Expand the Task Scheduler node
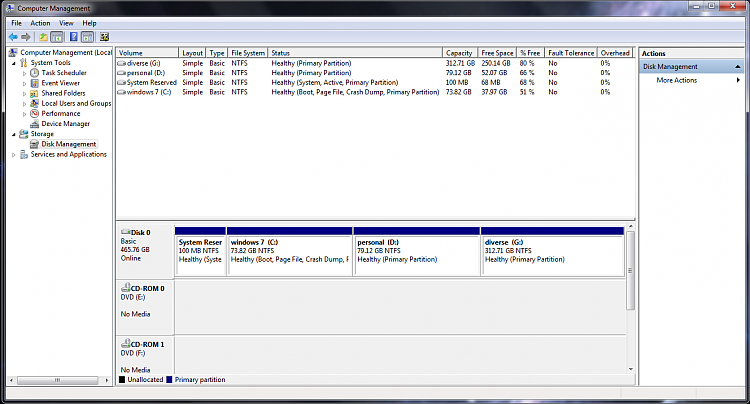The image size is (750, 404). tap(24, 73)
